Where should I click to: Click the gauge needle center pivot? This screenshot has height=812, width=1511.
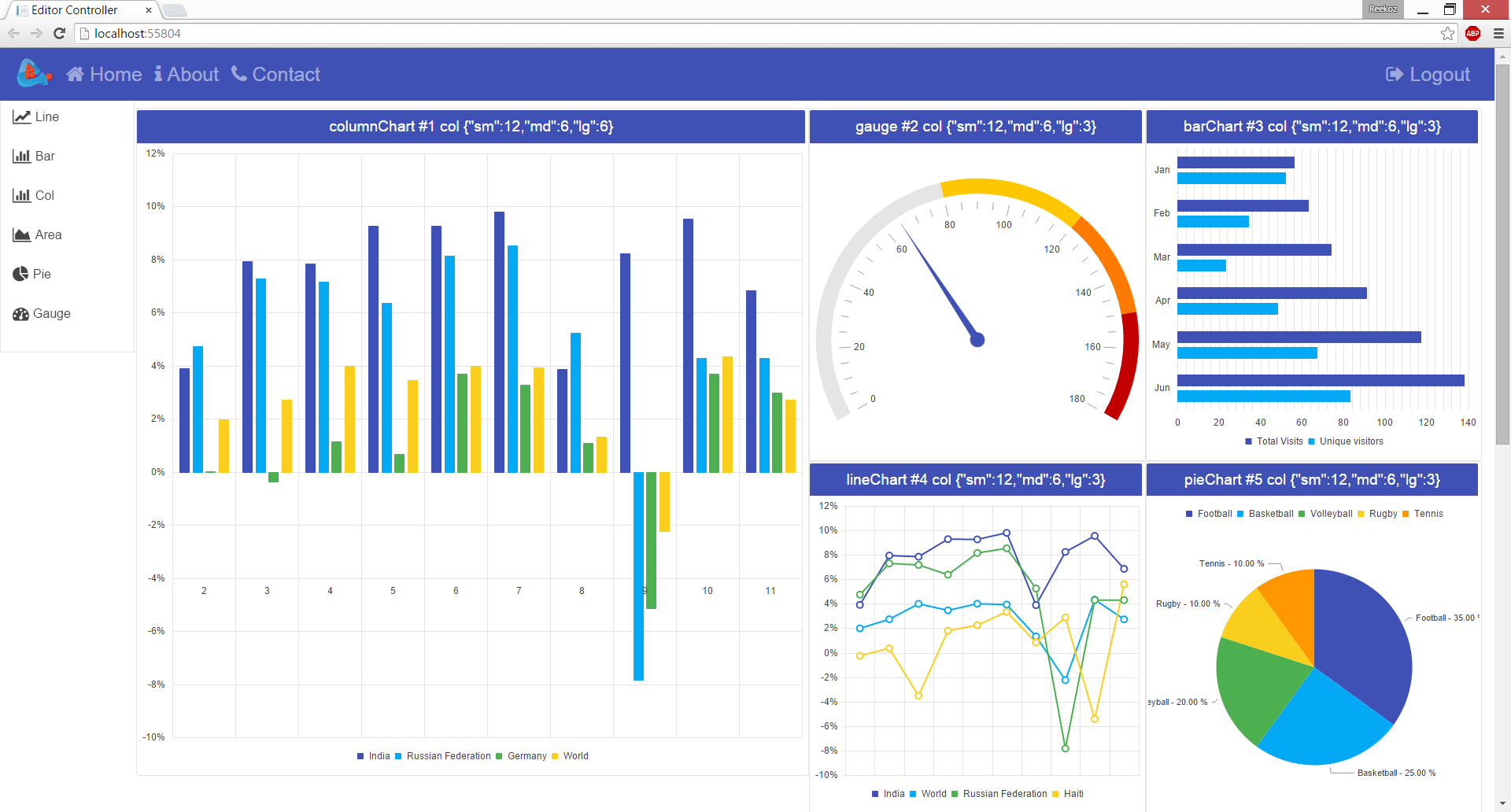tap(977, 340)
